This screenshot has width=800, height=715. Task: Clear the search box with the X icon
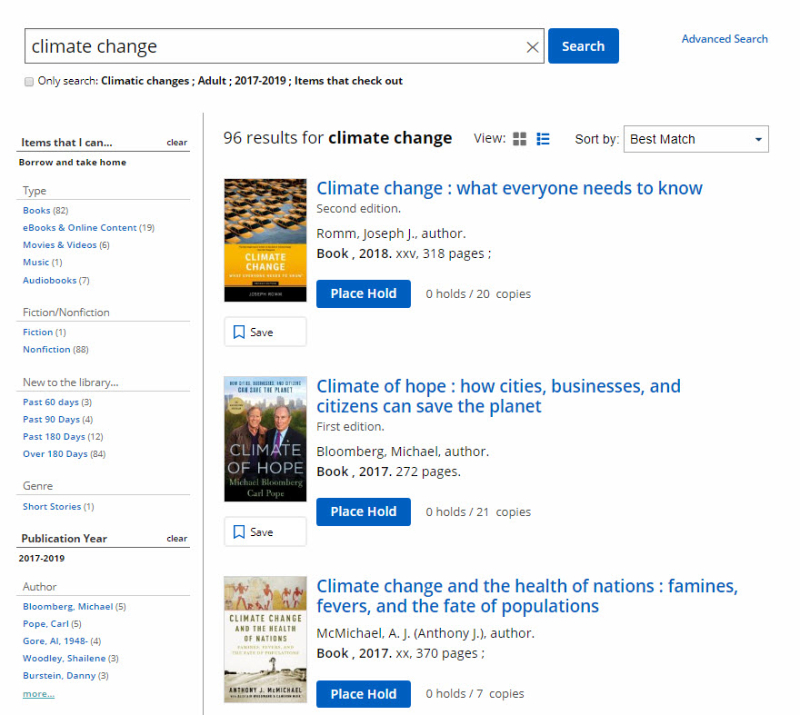533,46
